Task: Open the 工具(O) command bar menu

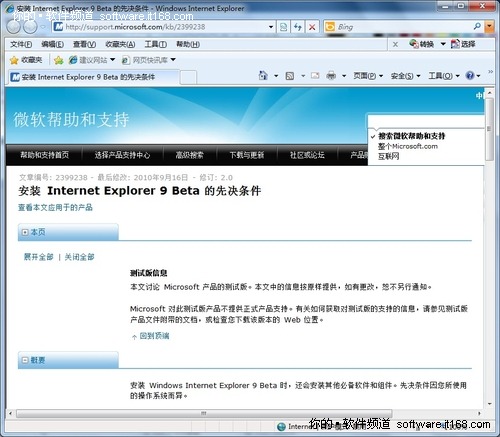Action: [x=444, y=76]
